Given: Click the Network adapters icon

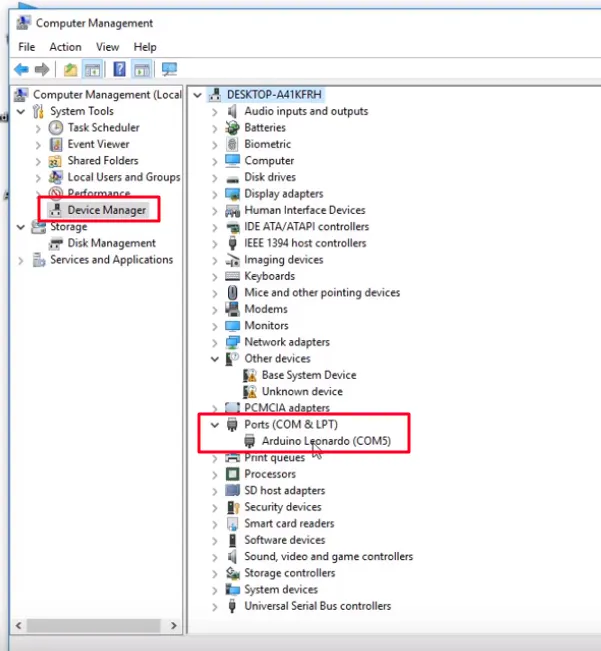Looking at the screenshot, I should coord(232,342).
